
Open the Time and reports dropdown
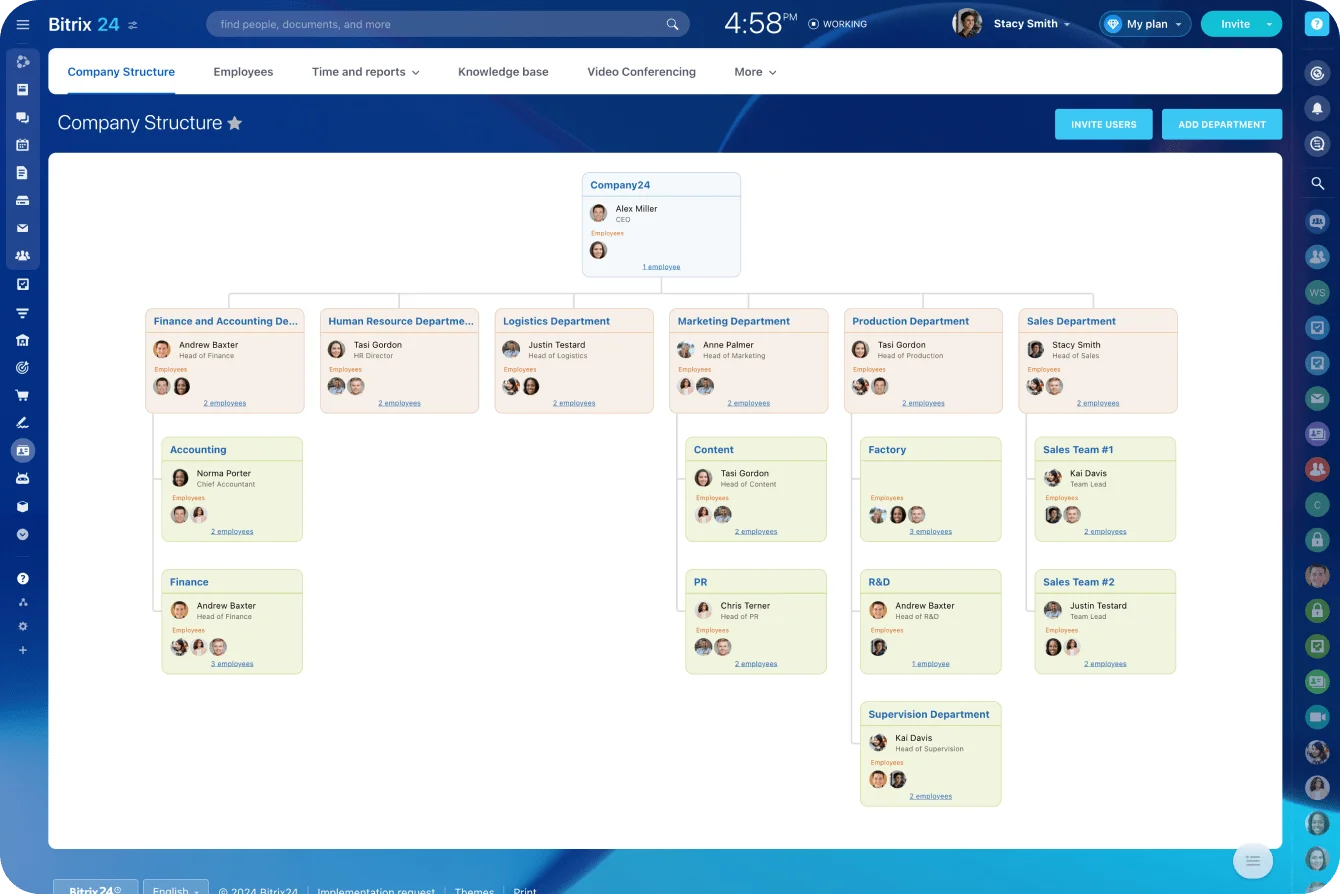tap(365, 72)
